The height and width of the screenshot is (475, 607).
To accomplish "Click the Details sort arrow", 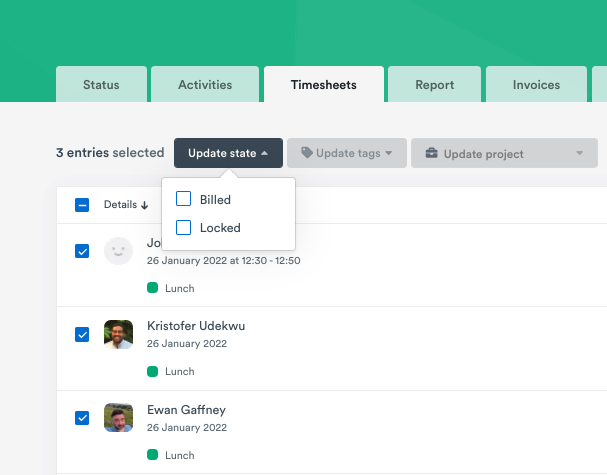I will click(x=145, y=205).
